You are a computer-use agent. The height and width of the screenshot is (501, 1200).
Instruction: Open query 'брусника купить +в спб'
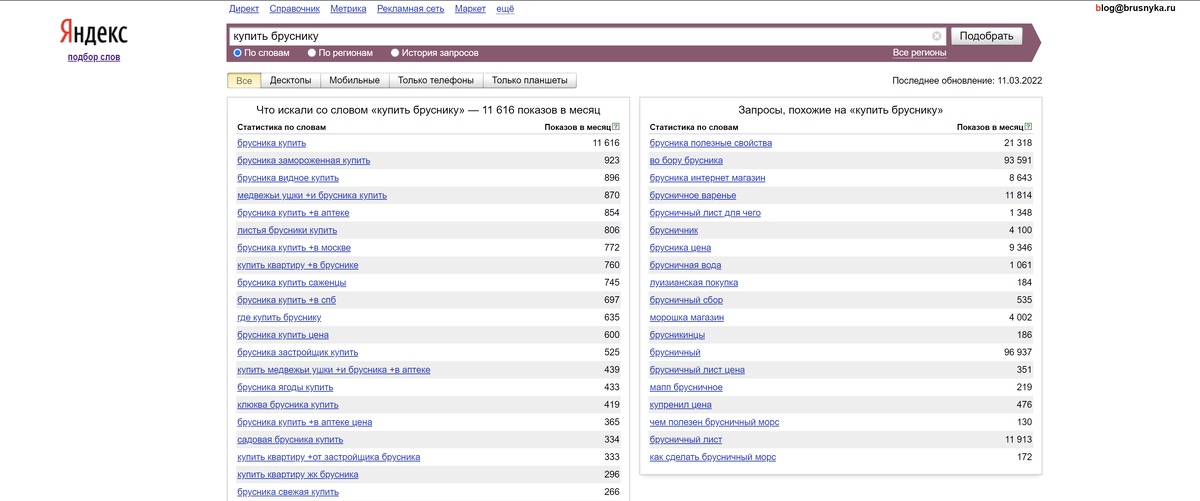tap(288, 300)
